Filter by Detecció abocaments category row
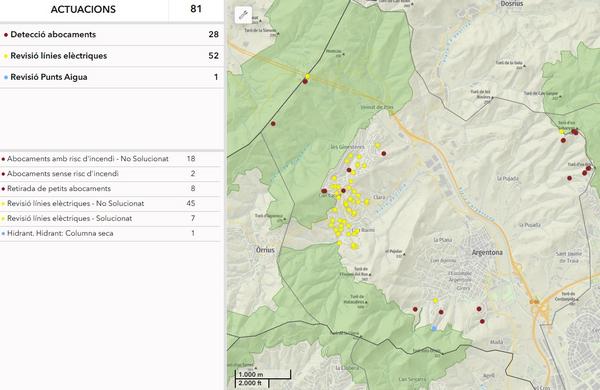Viewport: 600px width, 390px height. (112, 35)
